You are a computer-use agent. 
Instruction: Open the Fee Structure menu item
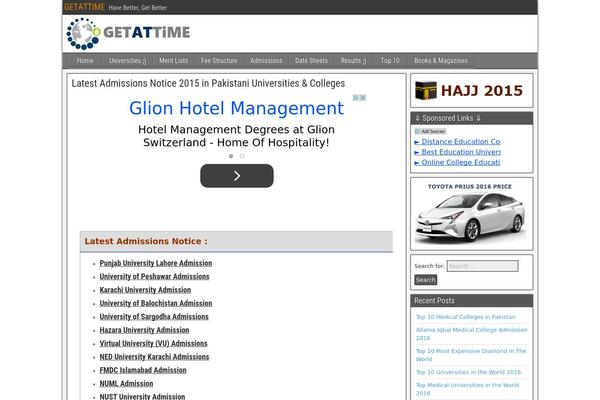(219, 61)
